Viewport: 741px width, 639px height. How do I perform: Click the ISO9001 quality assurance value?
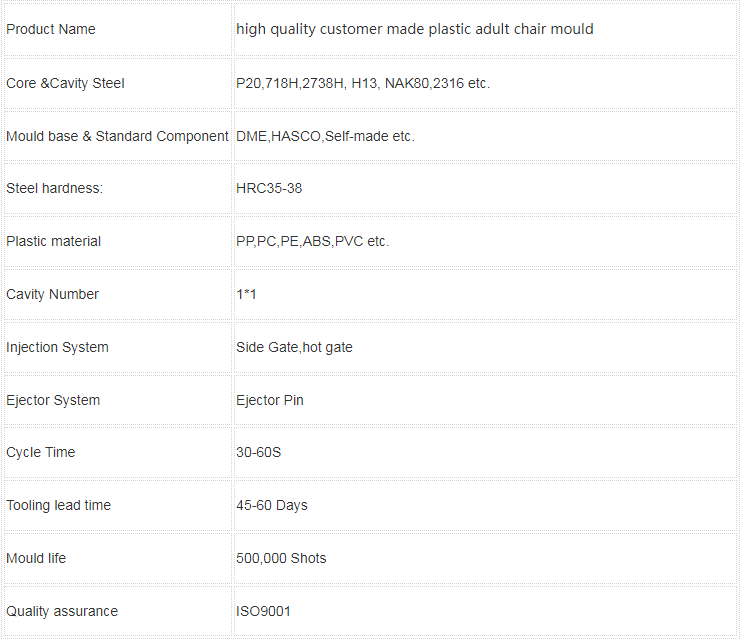263,611
